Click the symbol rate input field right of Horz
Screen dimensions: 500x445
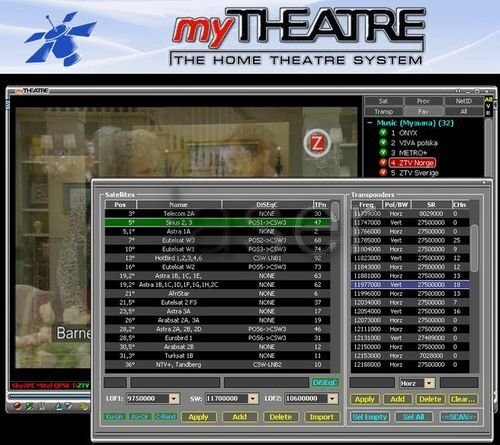click(459, 383)
